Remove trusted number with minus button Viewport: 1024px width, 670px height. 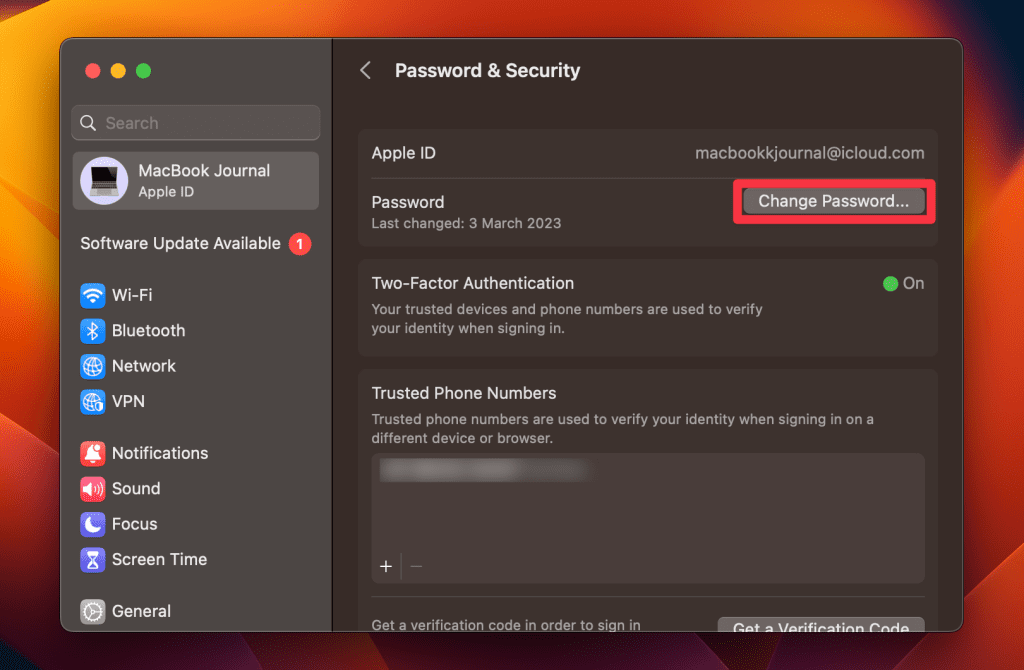(416, 566)
